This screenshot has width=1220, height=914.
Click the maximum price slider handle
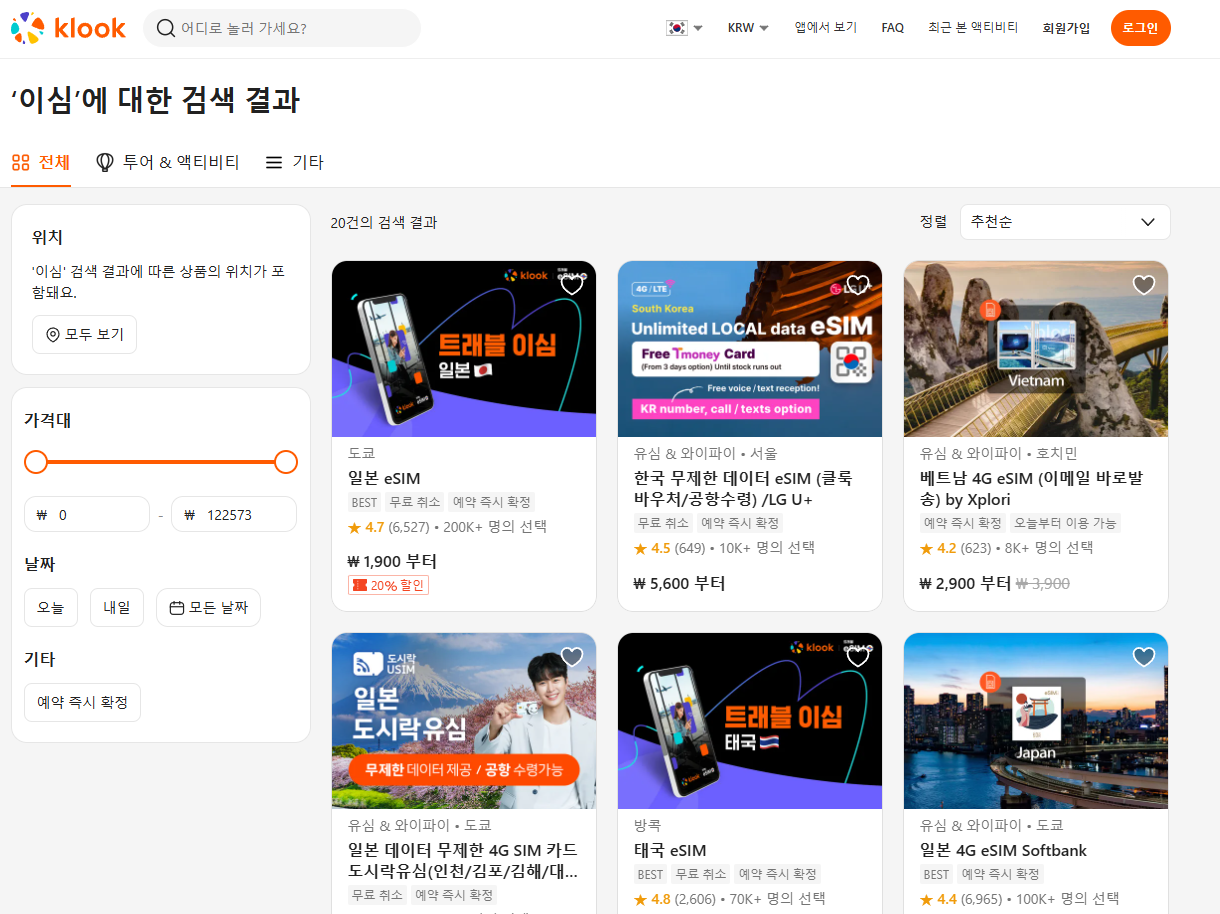(x=286, y=462)
